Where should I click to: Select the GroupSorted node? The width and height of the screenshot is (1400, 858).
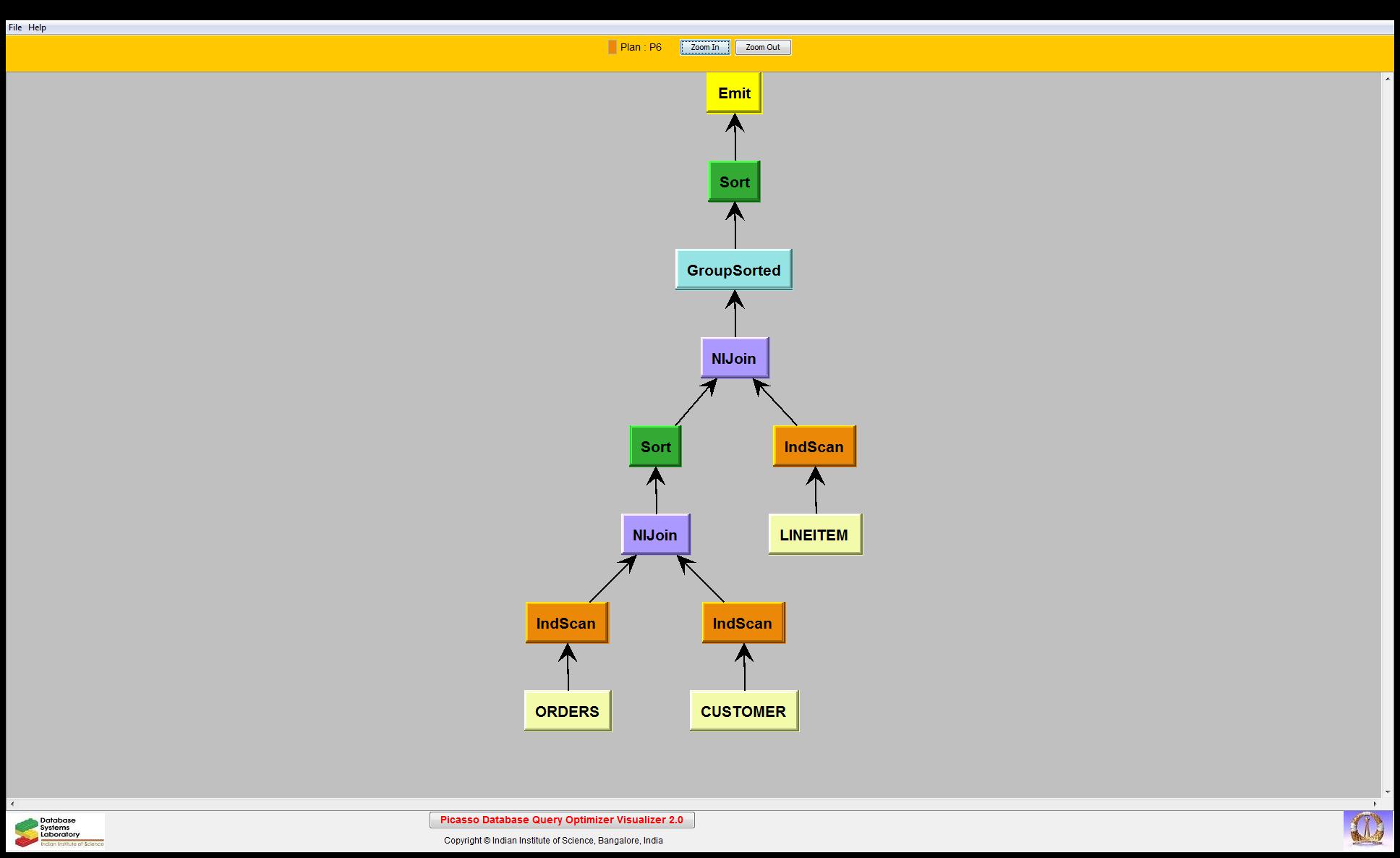tap(733, 270)
